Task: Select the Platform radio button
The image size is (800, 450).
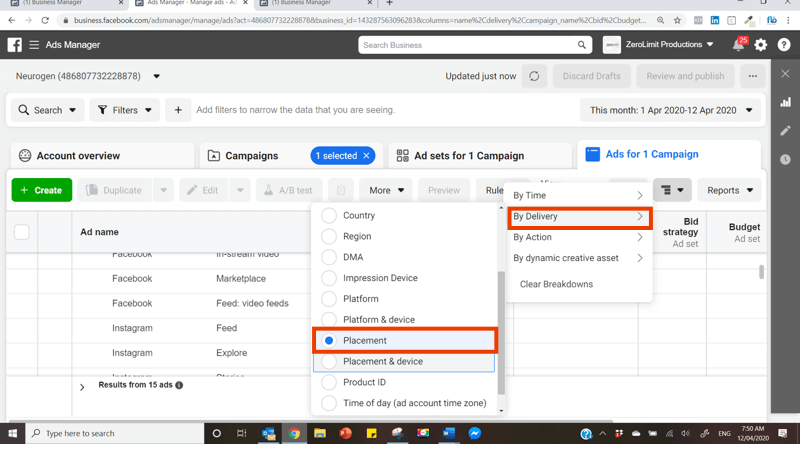Action: pyautogui.click(x=329, y=299)
